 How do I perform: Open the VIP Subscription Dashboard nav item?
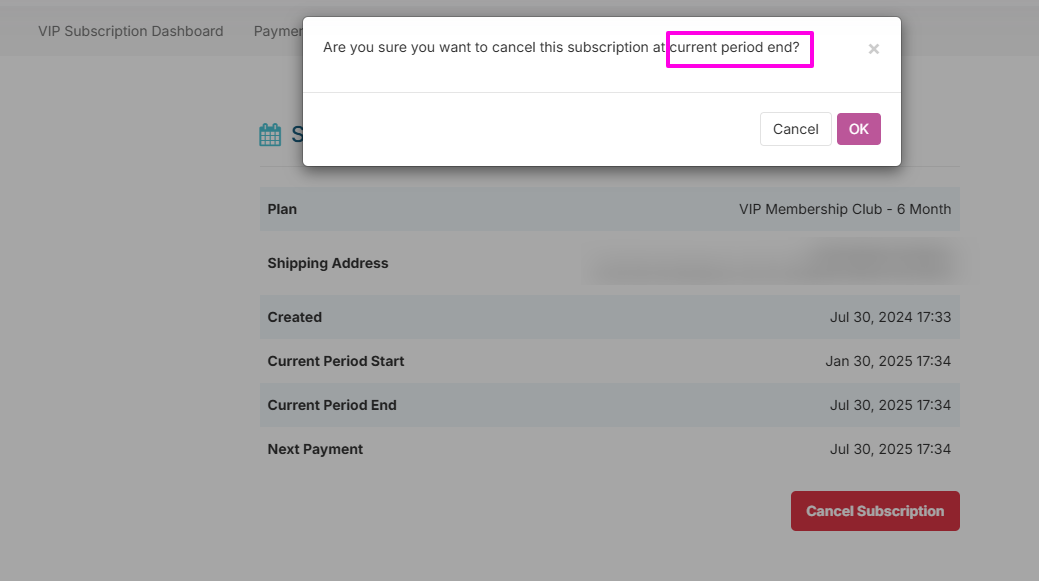pos(131,31)
